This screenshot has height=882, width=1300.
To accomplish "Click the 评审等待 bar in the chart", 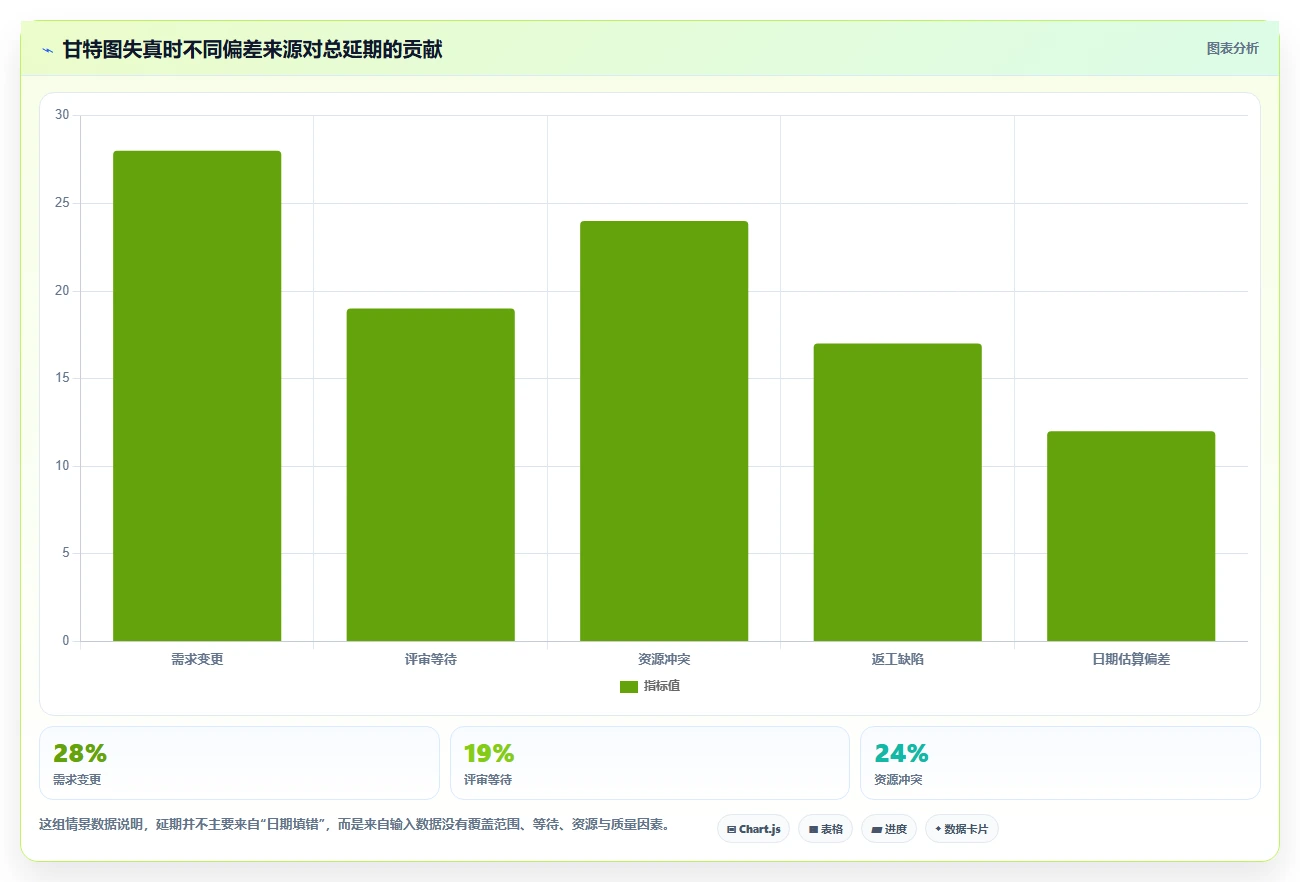I will tap(430, 475).
